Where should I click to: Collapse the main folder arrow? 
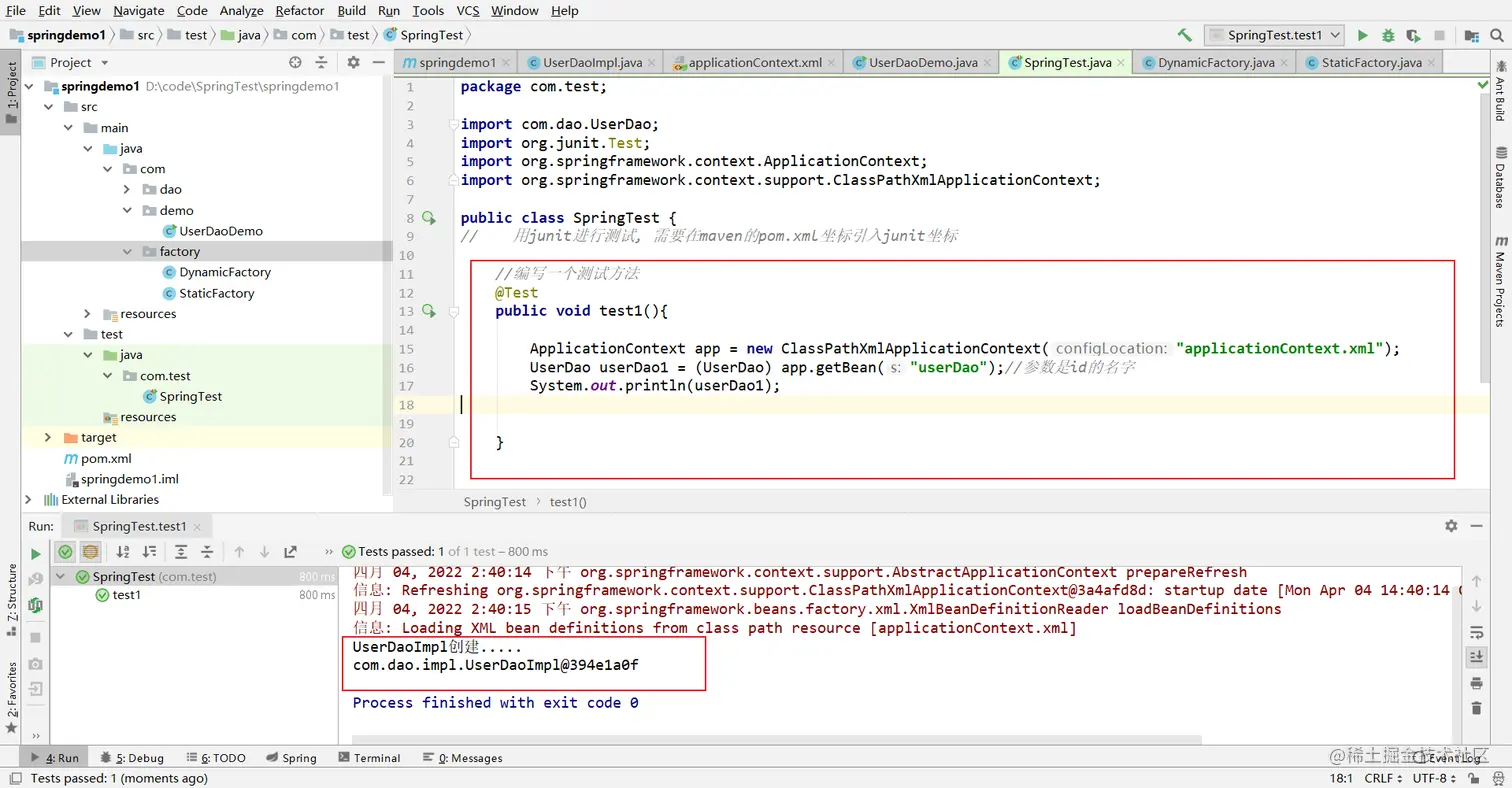pos(68,128)
